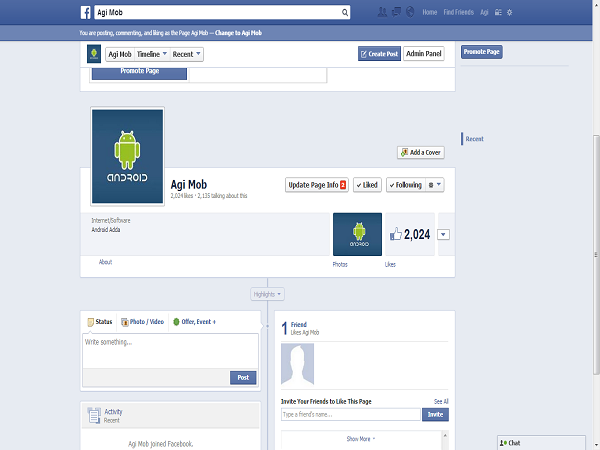Expand page tabs arrow beside likes
Image resolution: width=600 pixels, height=450 pixels.
[x=443, y=234]
